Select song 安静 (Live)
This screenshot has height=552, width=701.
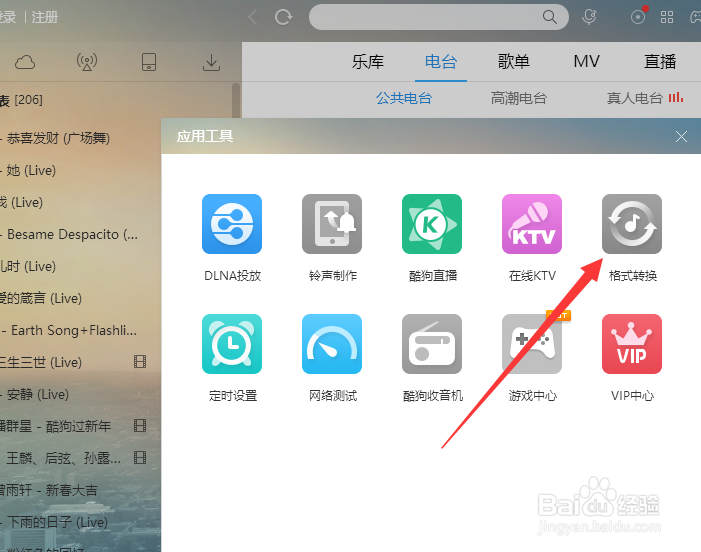coord(38,395)
